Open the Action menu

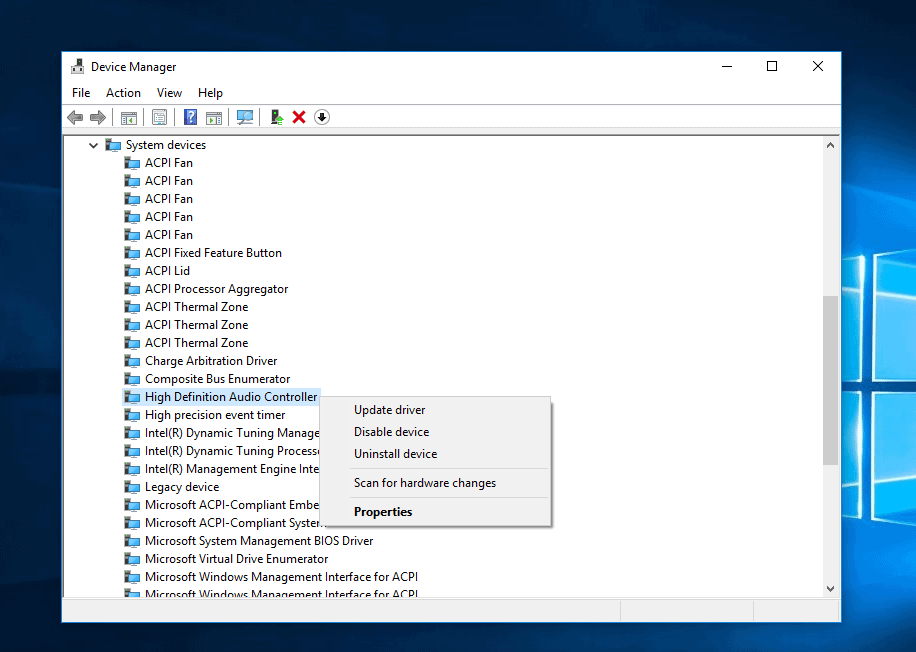pyautogui.click(x=123, y=92)
